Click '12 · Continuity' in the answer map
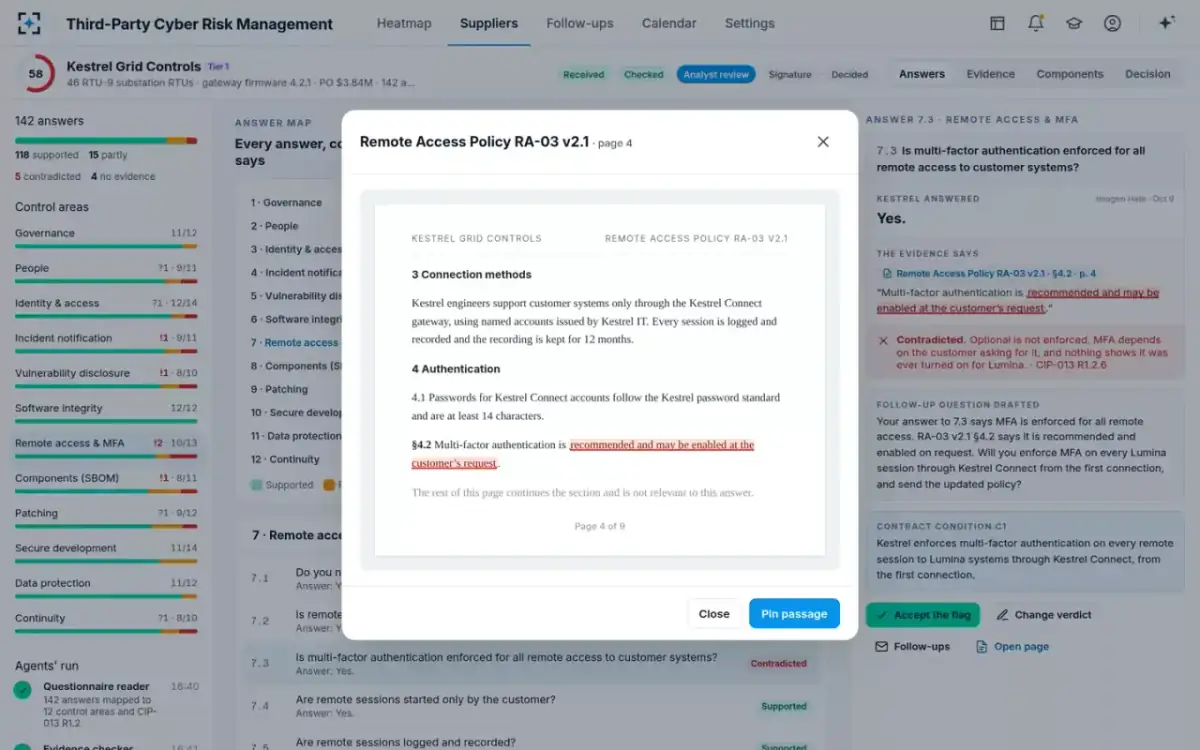The height and width of the screenshot is (750, 1200). pyautogui.click(x=286, y=459)
